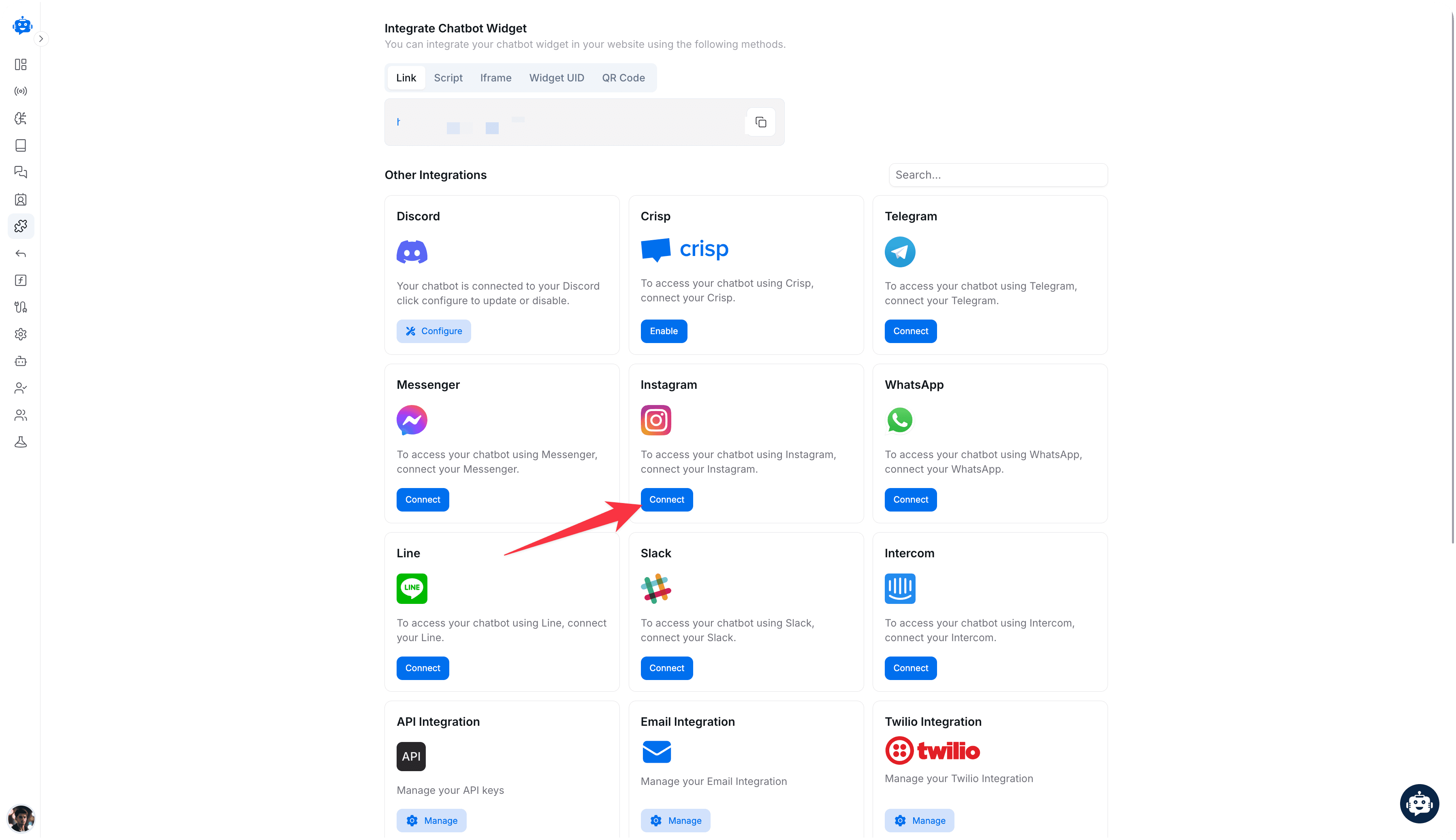
Task: Open the chat conversations panel in sidebar
Action: point(21,172)
